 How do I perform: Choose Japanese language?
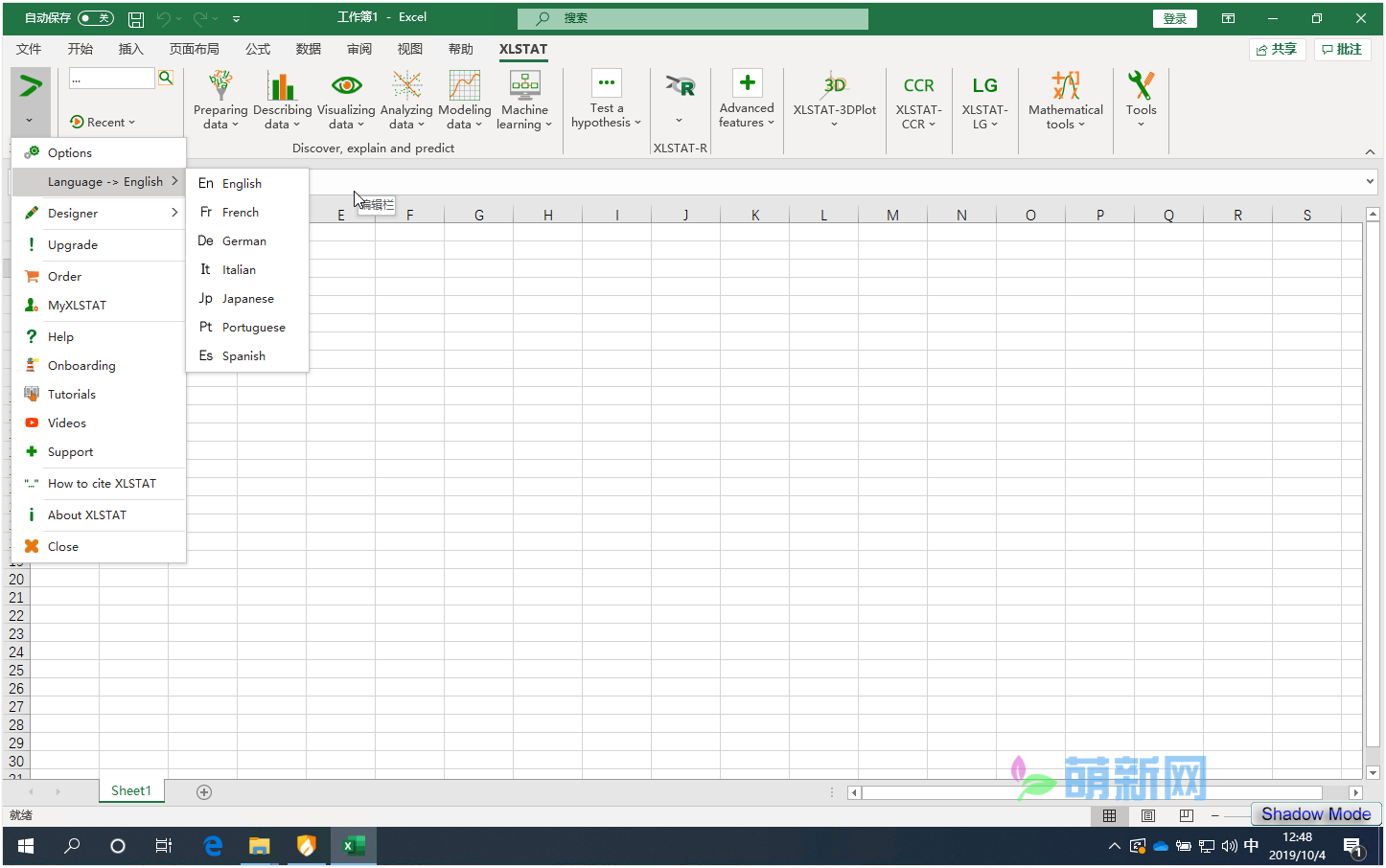coord(247,298)
